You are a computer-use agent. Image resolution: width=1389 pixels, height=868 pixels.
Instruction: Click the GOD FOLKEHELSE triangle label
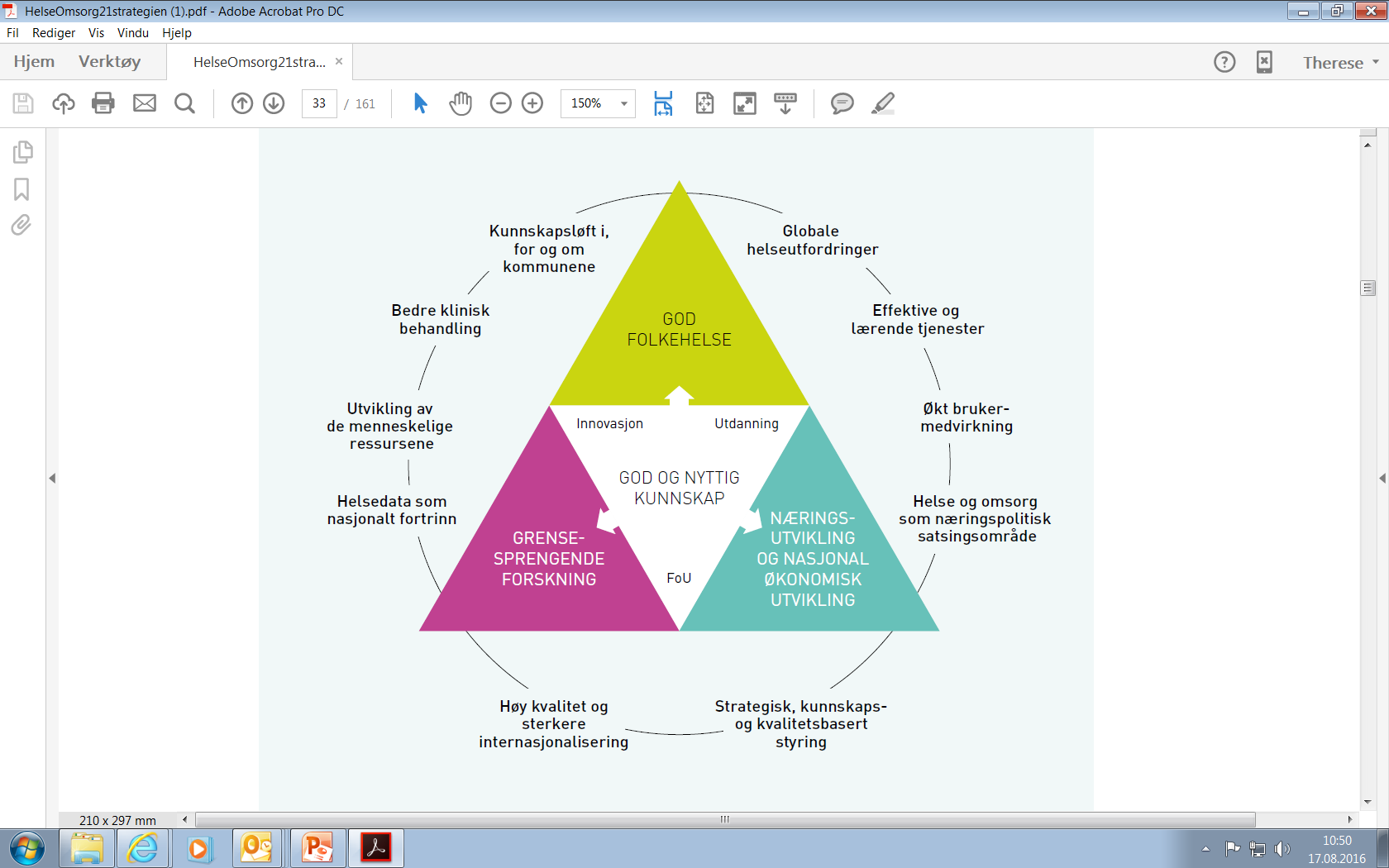click(x=680, y=329)
